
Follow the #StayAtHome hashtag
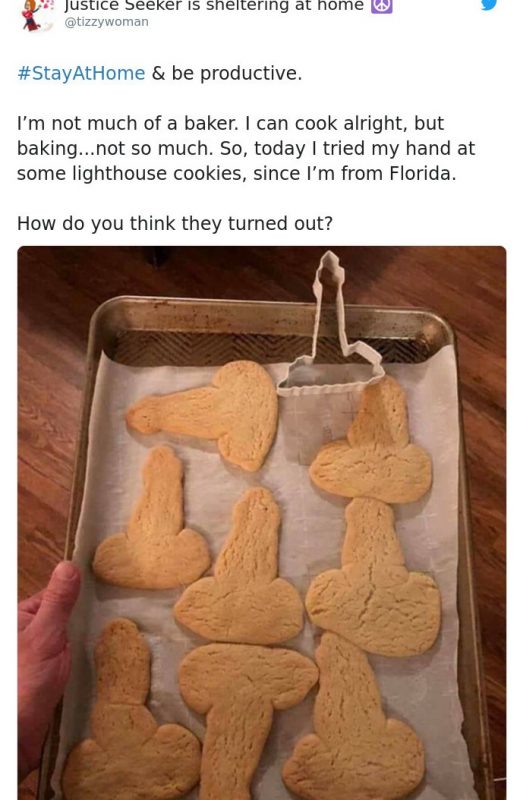[x=81, y=73]
